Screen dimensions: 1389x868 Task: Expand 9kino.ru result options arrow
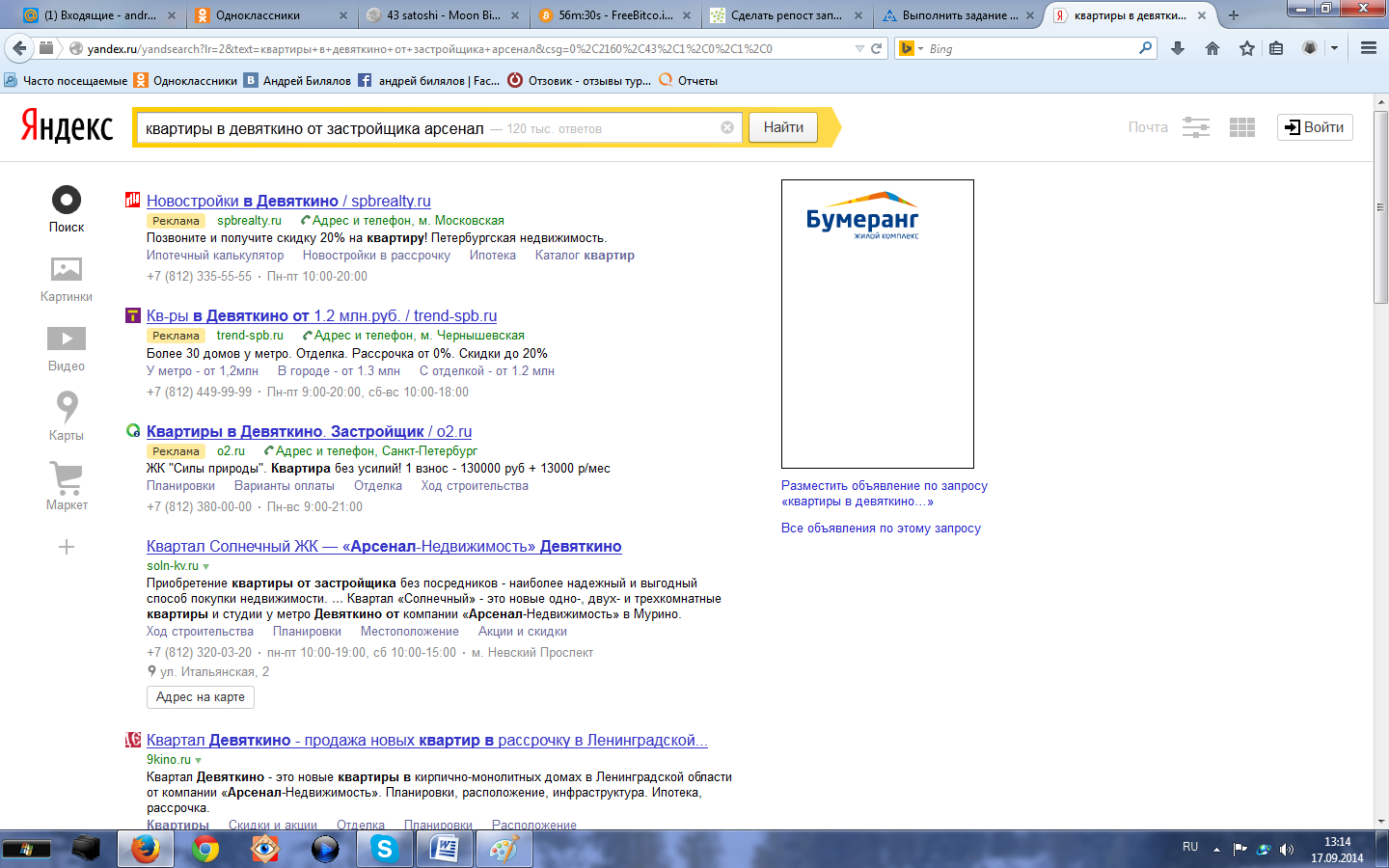(x=198, y=760)
